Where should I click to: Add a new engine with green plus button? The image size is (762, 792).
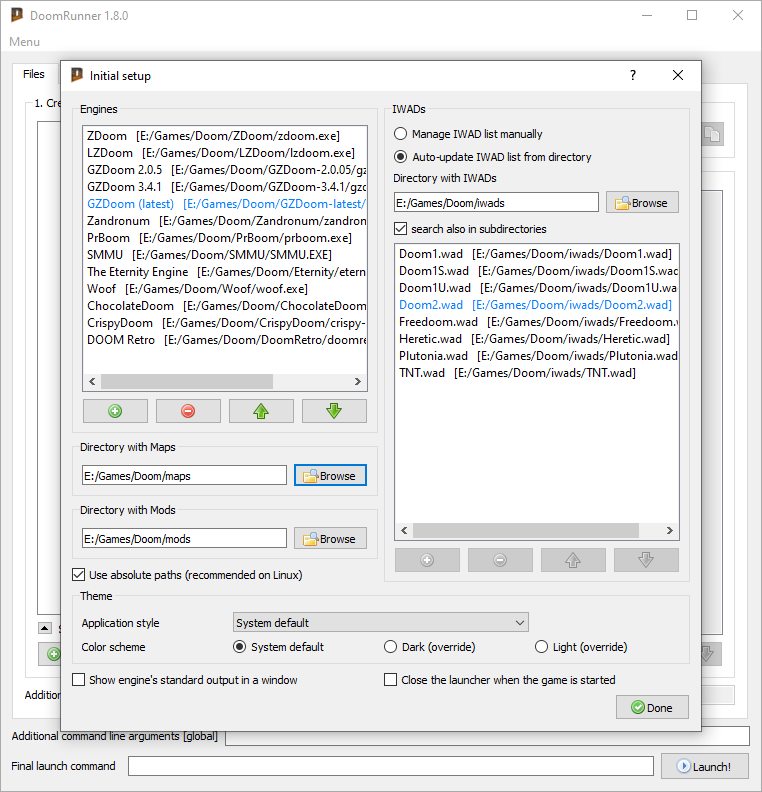click(115, 411)
